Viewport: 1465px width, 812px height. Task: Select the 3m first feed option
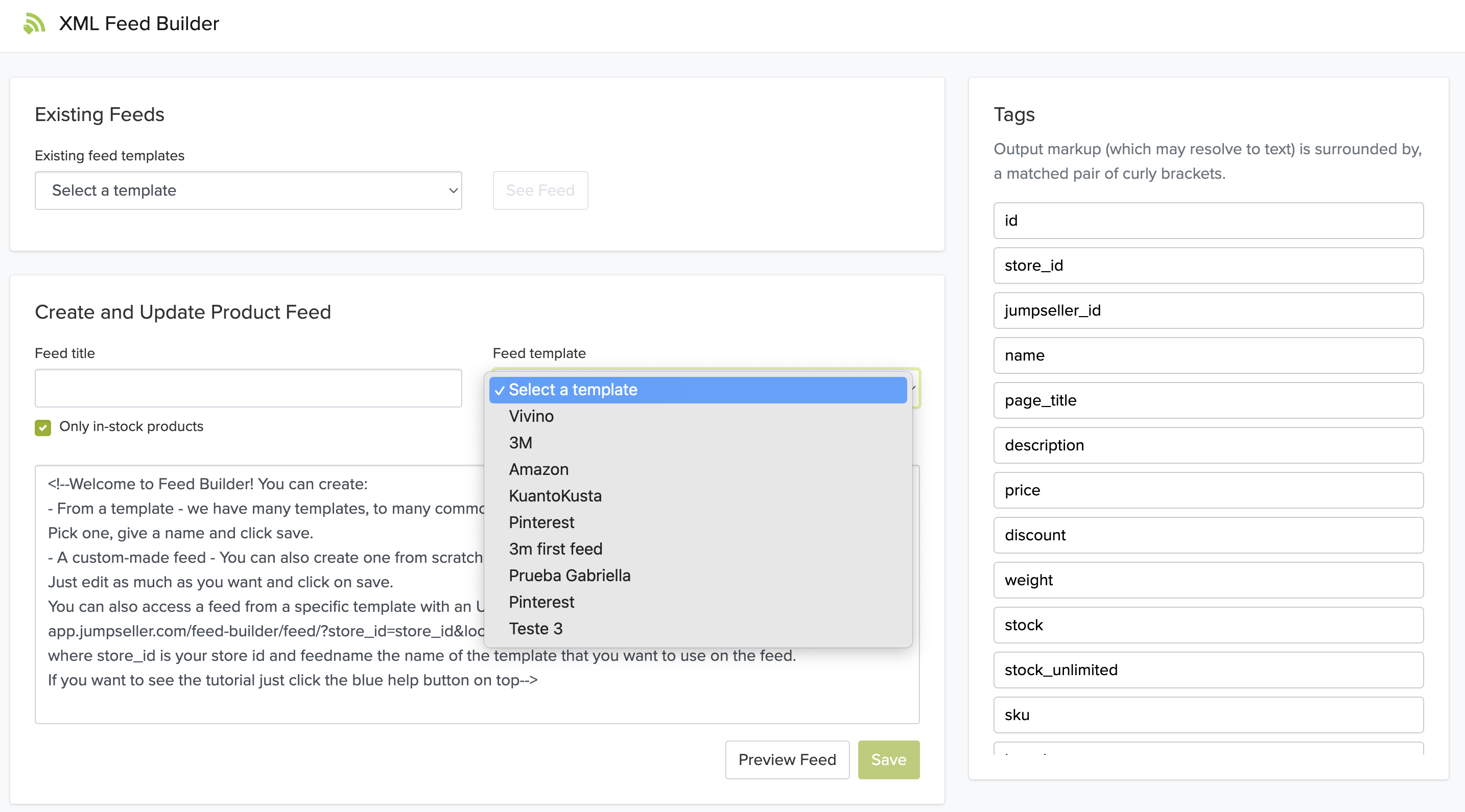click(x=555, y=548)
